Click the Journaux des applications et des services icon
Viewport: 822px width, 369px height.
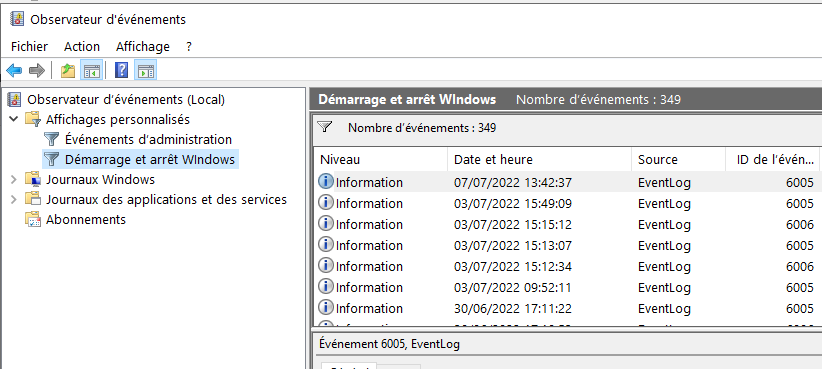33,199
